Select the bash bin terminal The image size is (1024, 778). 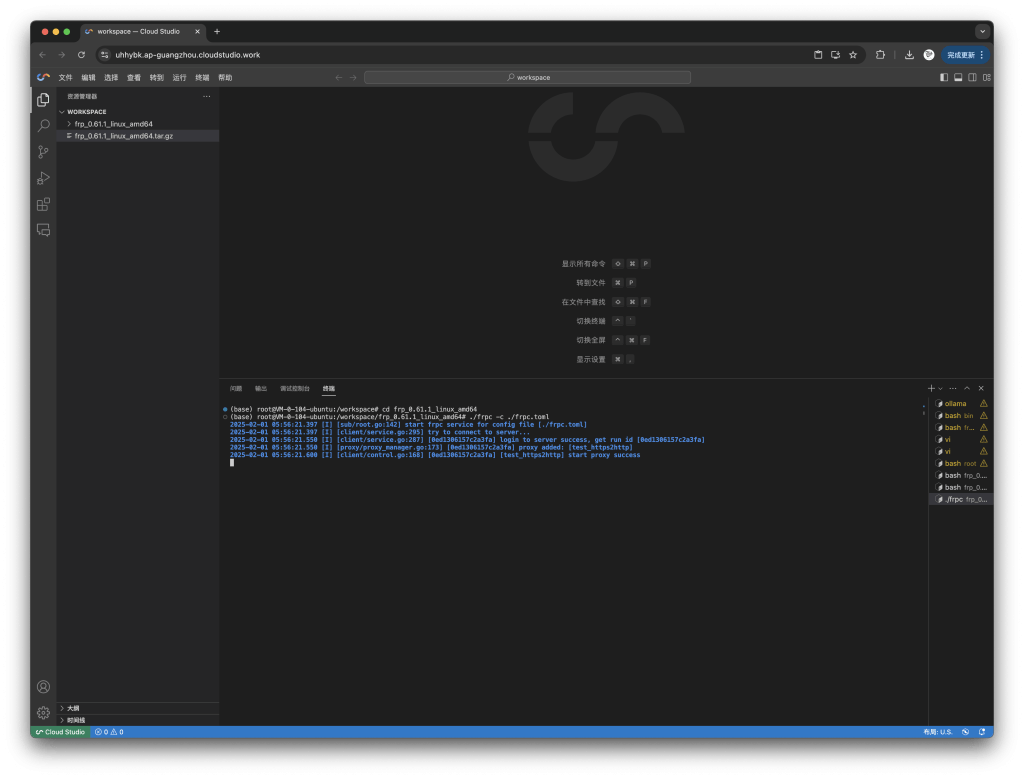(x=961, y=415)
